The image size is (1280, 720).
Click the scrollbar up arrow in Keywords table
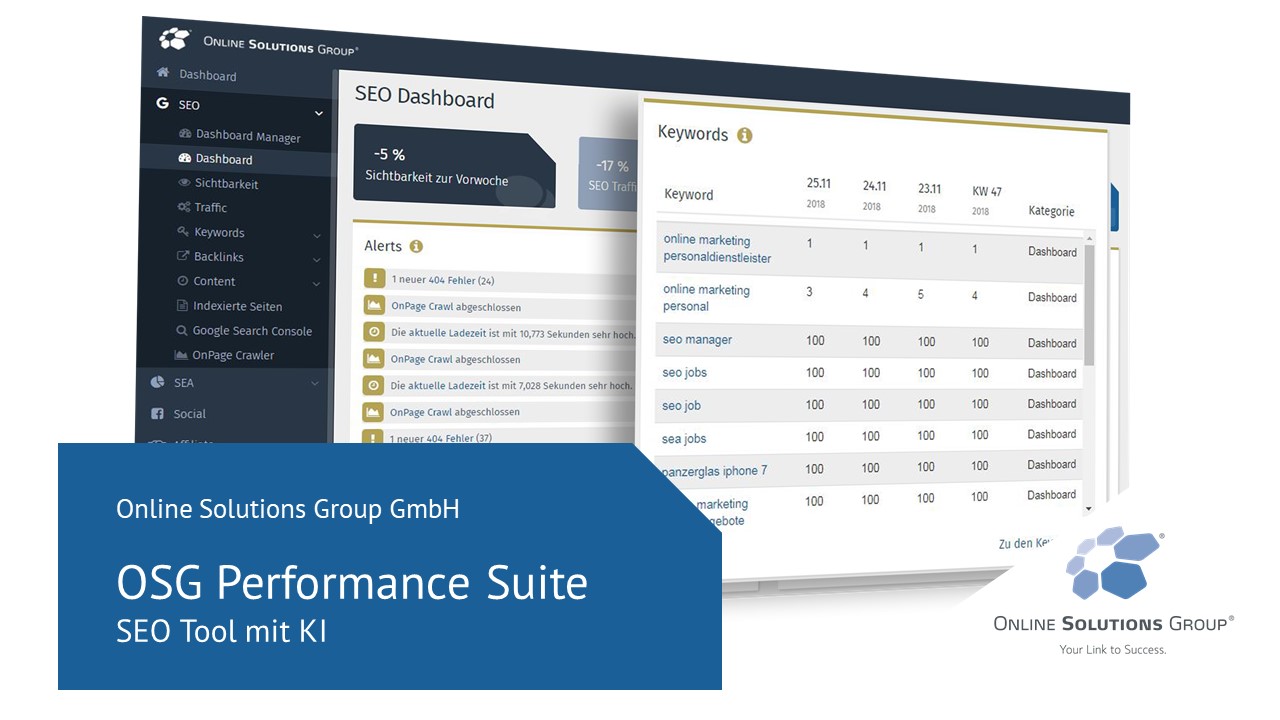pyautogui.click(x=1090, y=238)
